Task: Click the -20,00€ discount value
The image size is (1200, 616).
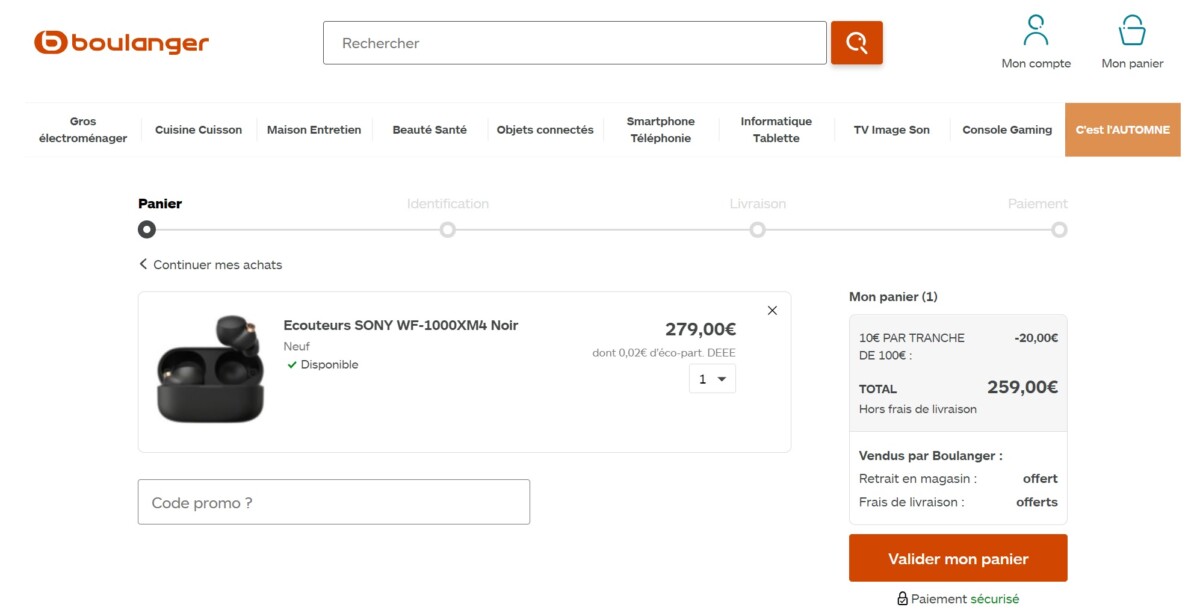Action: [1036, 338]
